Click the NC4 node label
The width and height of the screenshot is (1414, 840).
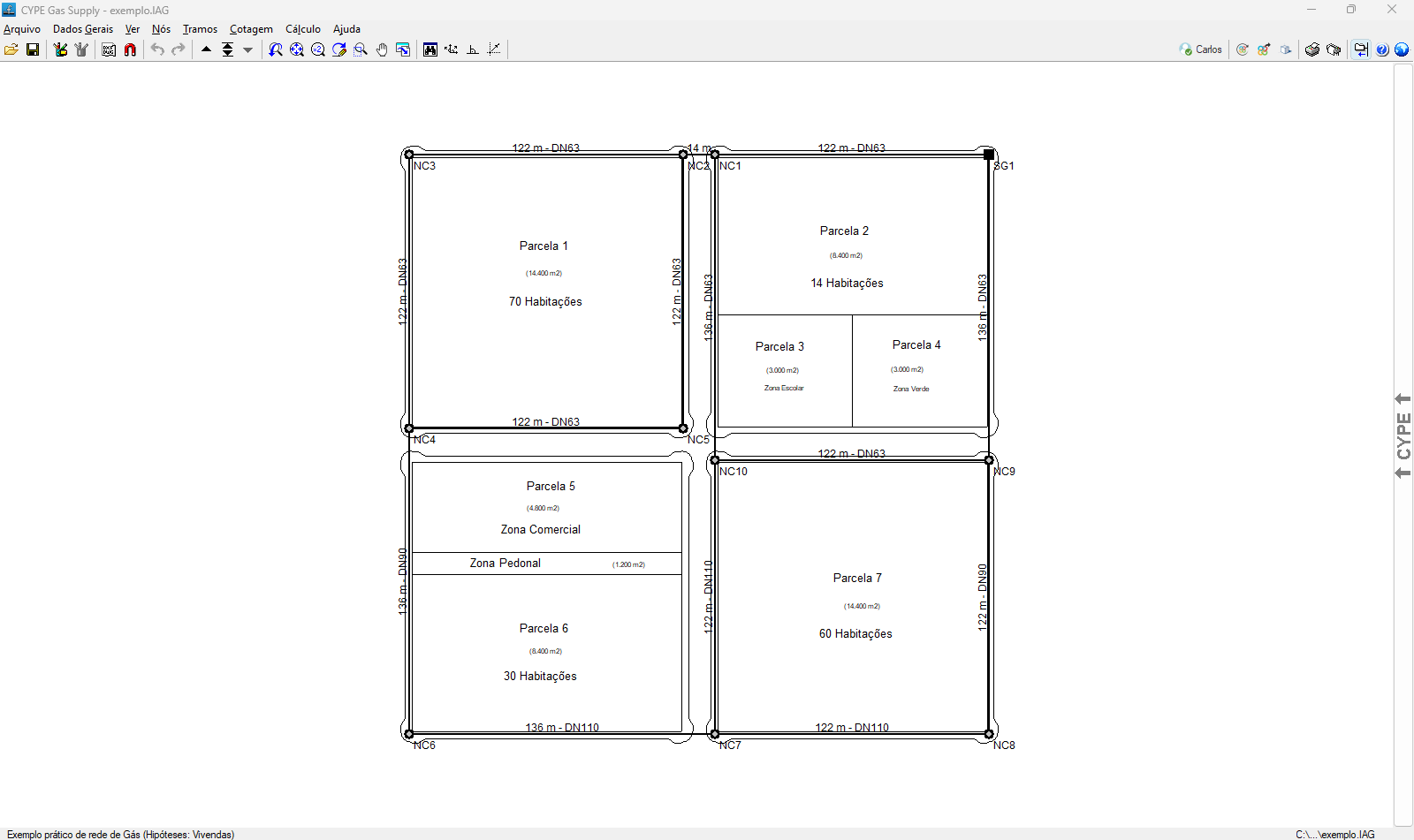pyautogui.click(x=424, y=440)
